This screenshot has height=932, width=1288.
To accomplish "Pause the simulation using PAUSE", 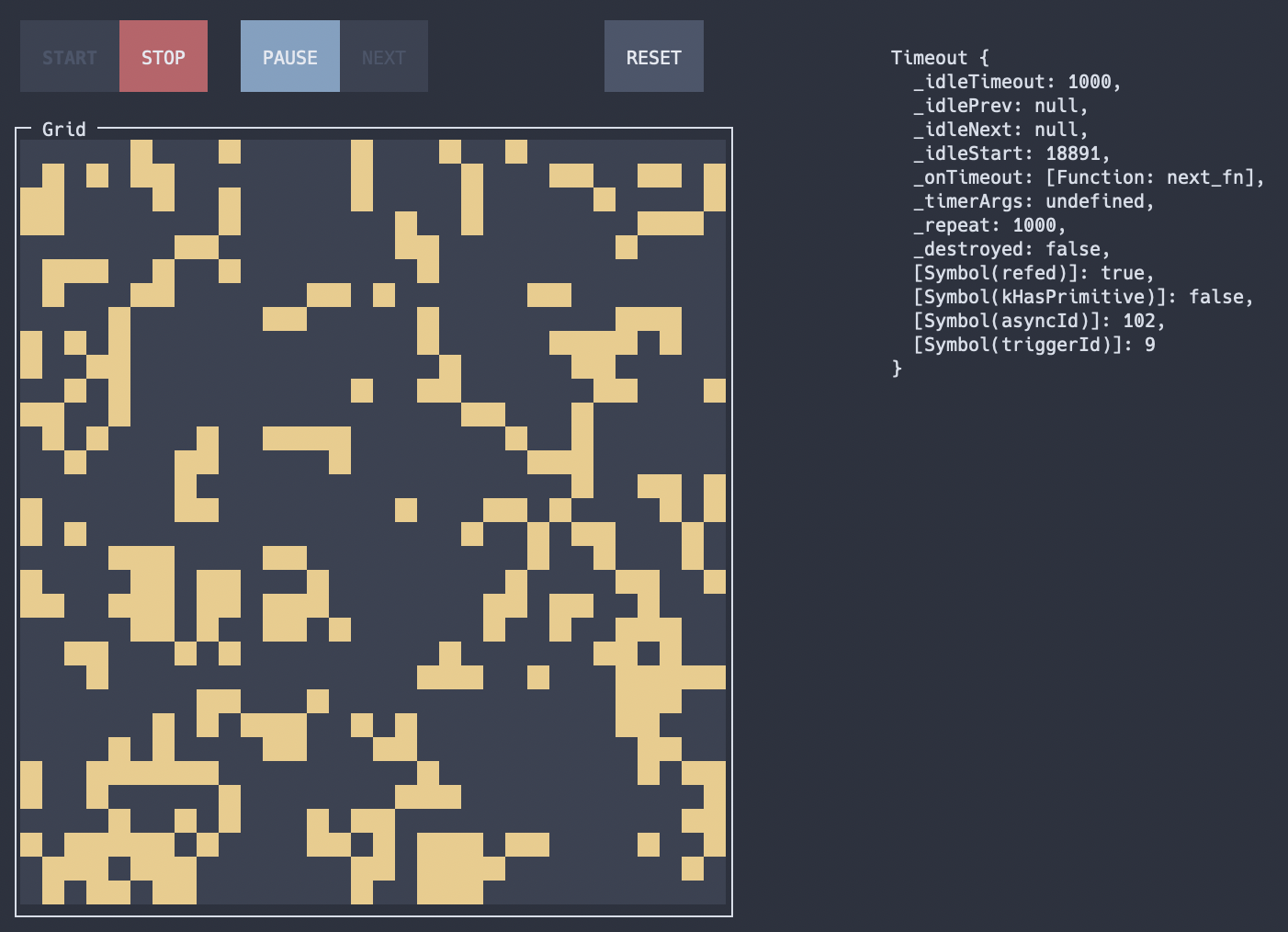I will pyautogui.click(x=290, y=56).
